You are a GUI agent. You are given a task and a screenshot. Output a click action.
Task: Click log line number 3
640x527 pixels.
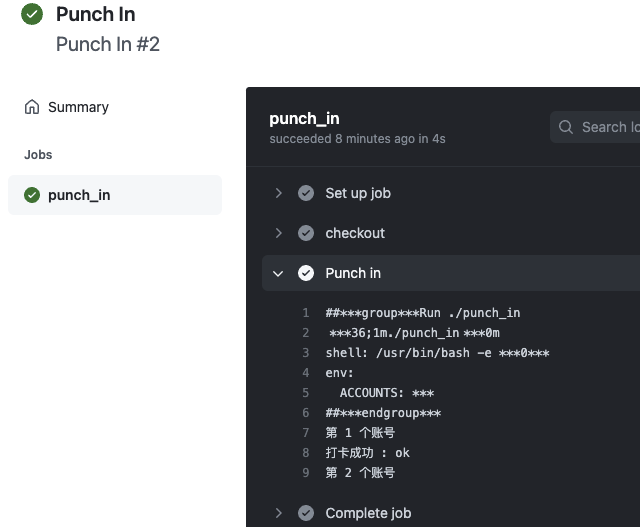(306, 353)
